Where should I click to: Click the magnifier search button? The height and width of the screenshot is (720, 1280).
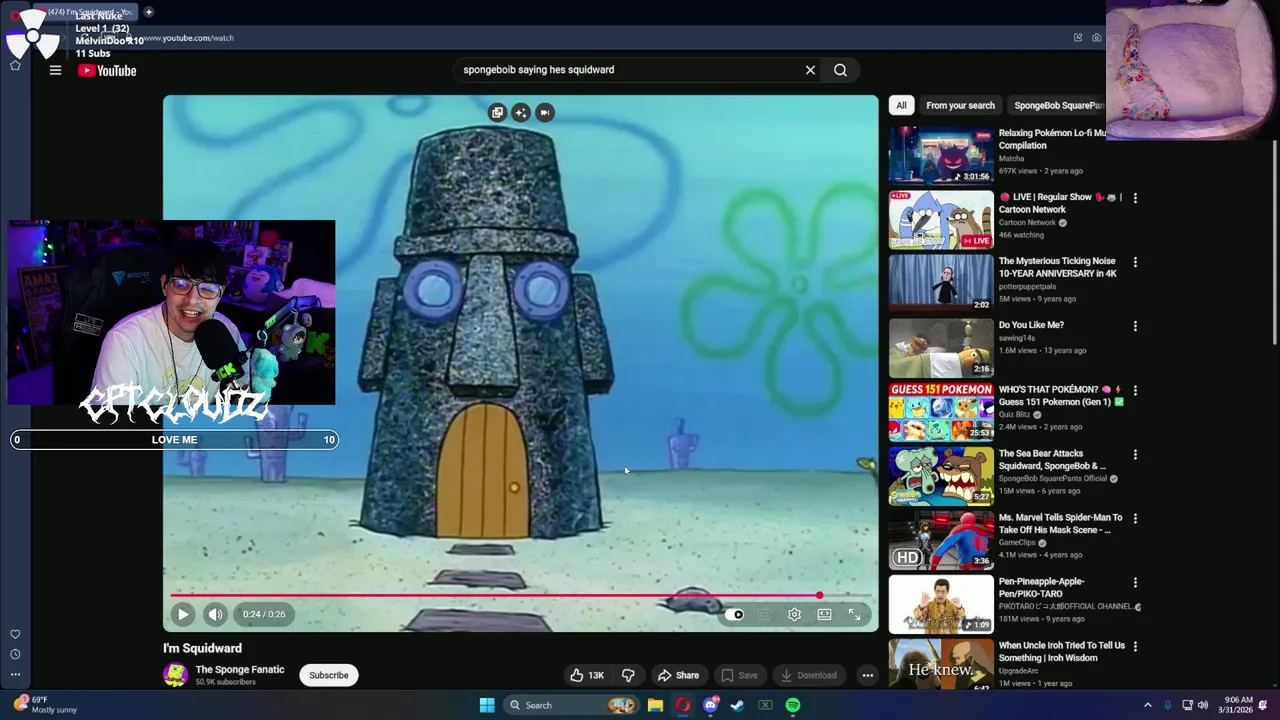[x=840, y=70]
